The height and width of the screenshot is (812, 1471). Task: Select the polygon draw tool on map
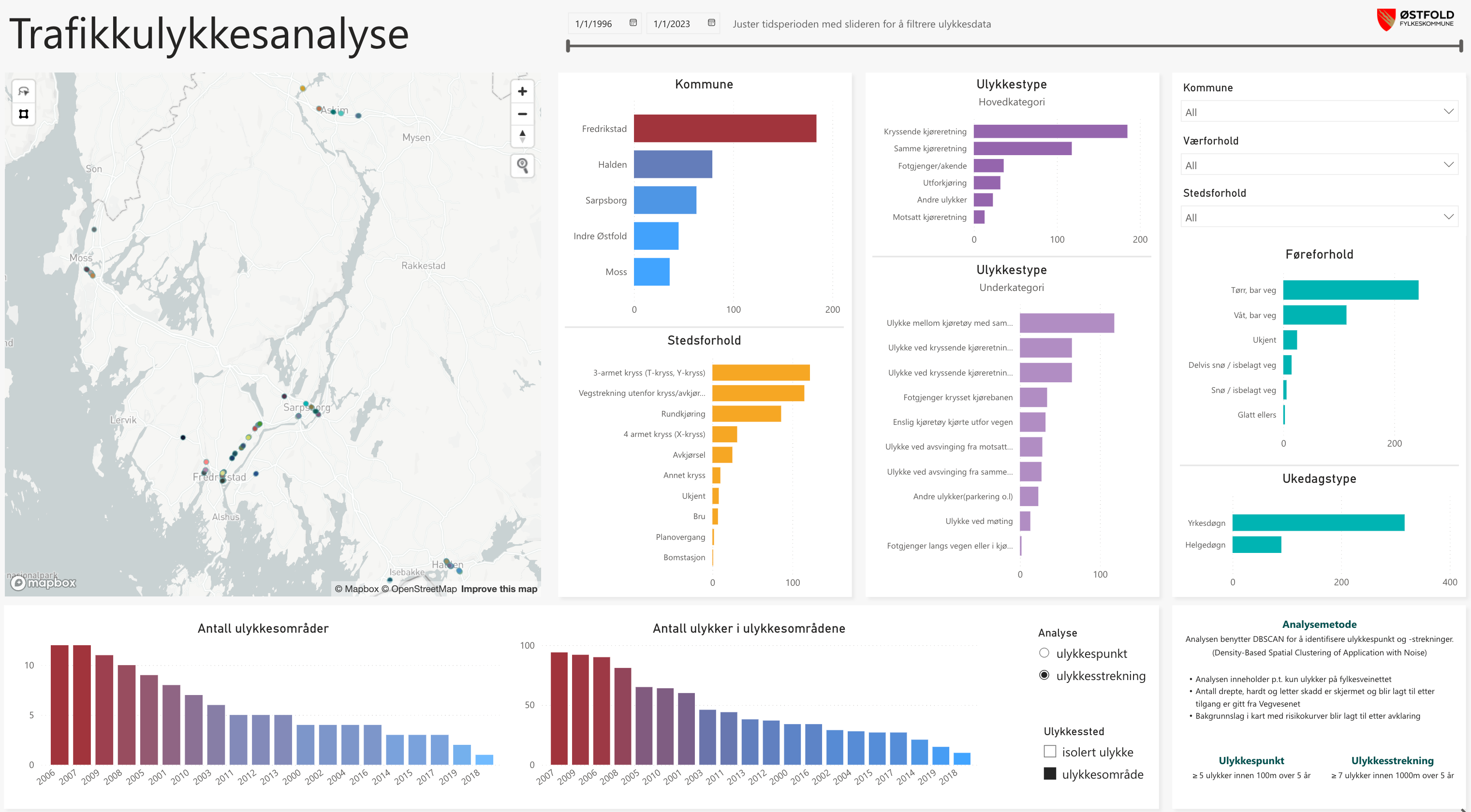(23, 114)
